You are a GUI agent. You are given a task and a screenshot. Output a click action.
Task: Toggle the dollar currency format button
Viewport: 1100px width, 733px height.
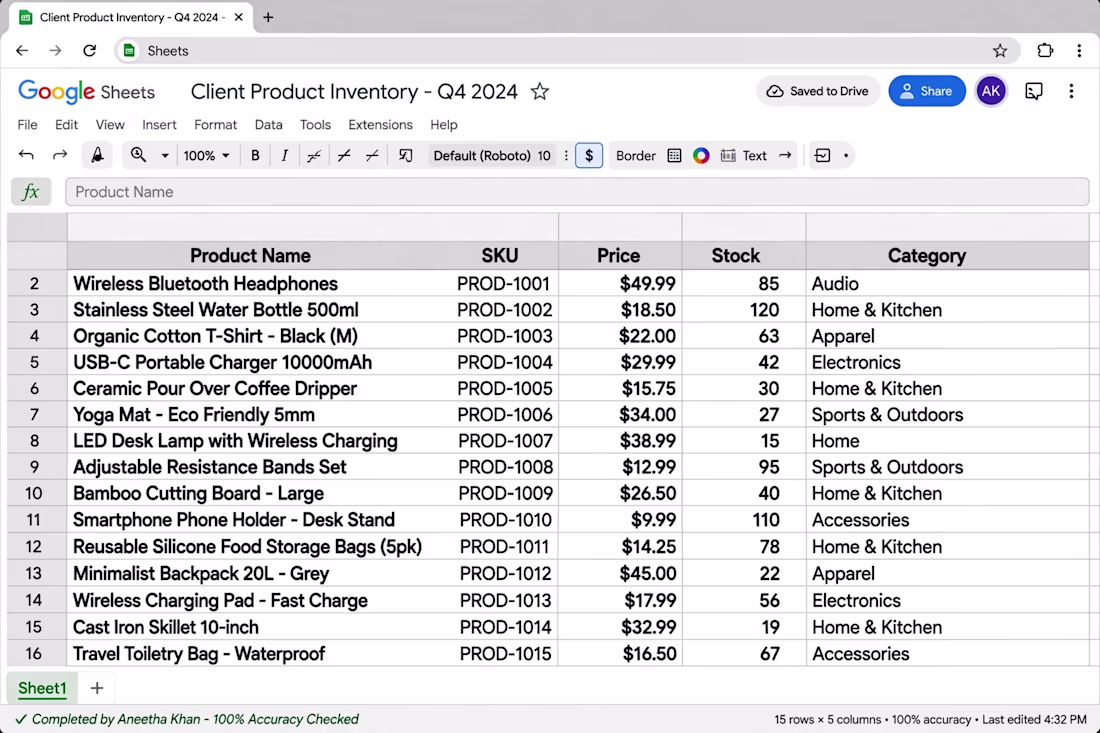coord(589,156)
